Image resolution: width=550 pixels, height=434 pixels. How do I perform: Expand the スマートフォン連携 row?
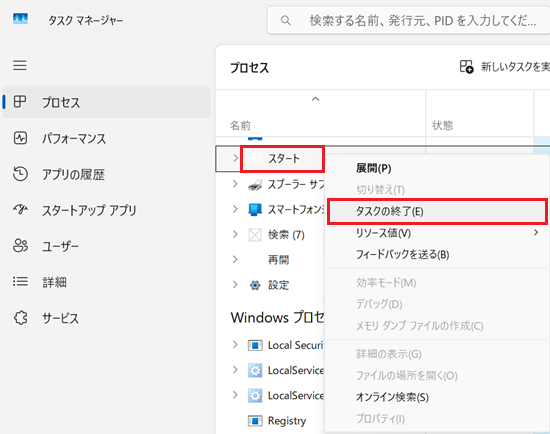tap(235, 209)
